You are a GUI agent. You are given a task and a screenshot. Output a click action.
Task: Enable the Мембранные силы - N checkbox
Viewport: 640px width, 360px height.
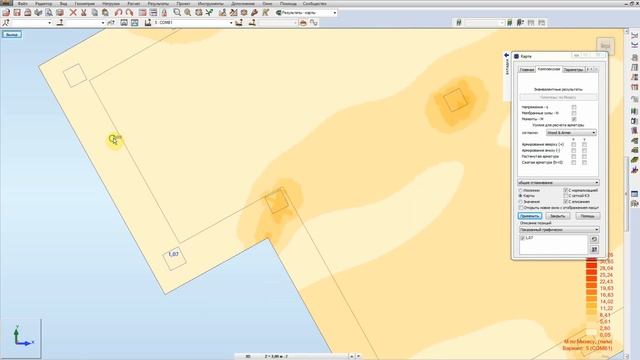click(574, 113)
